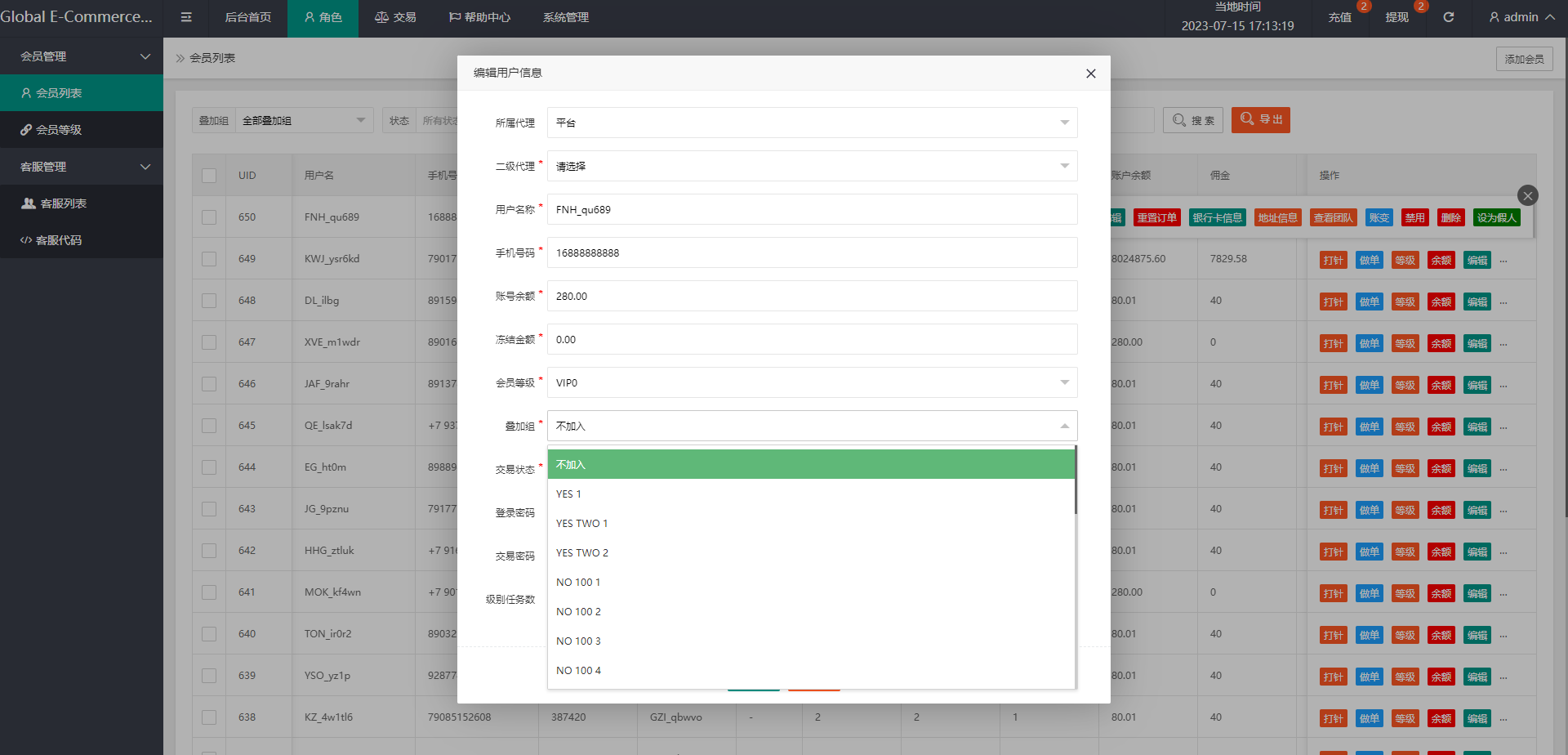The height and width of the screenshot is (755, 1568).
Task: Click the 用户名称 input field
Action: click(x=812, y=209)
